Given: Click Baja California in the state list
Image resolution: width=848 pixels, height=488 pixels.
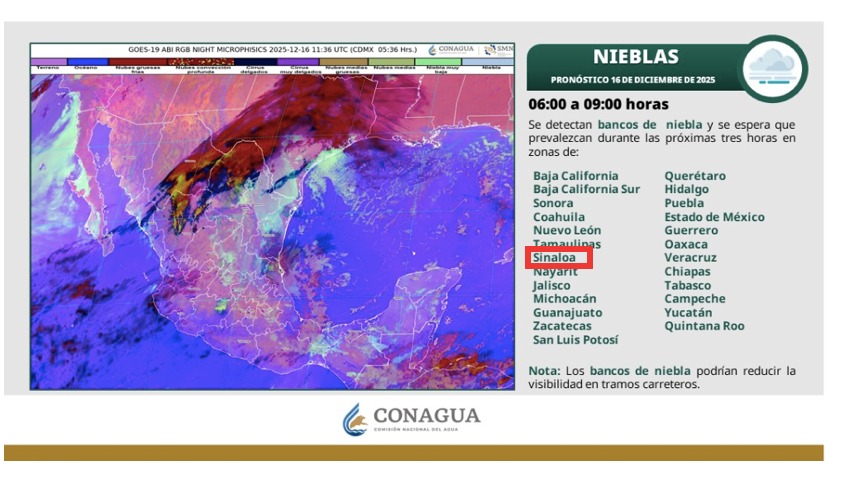Looking at the screenshot, I should (x=575, y=176).
